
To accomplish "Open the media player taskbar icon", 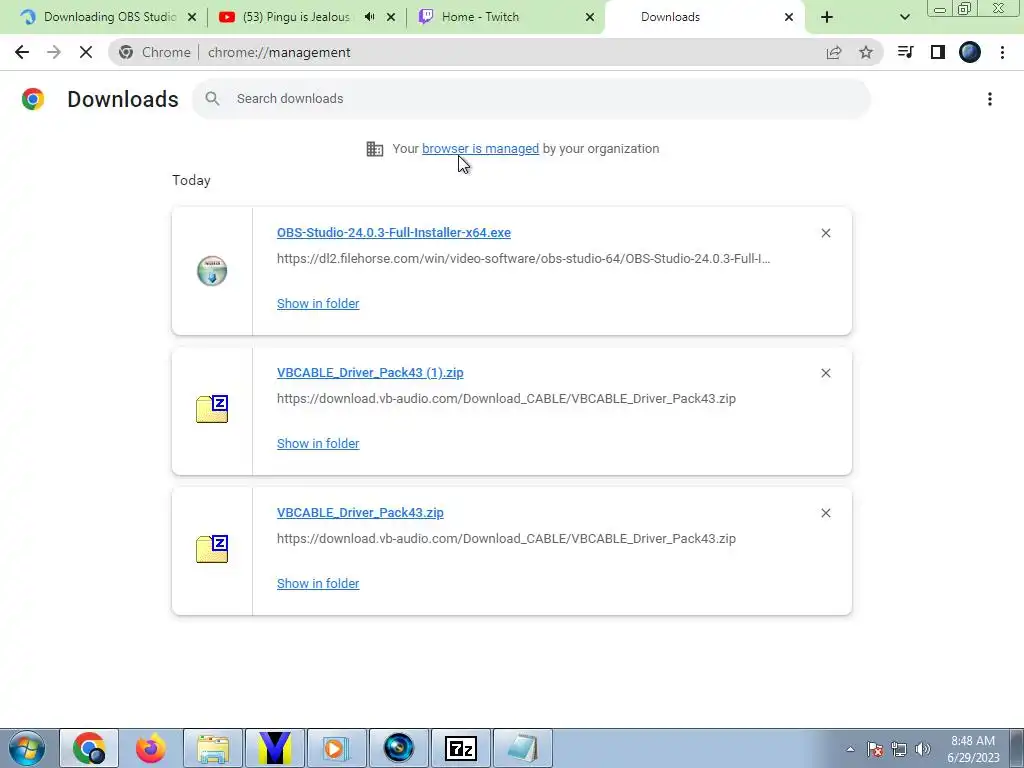I will click(337, 748).
